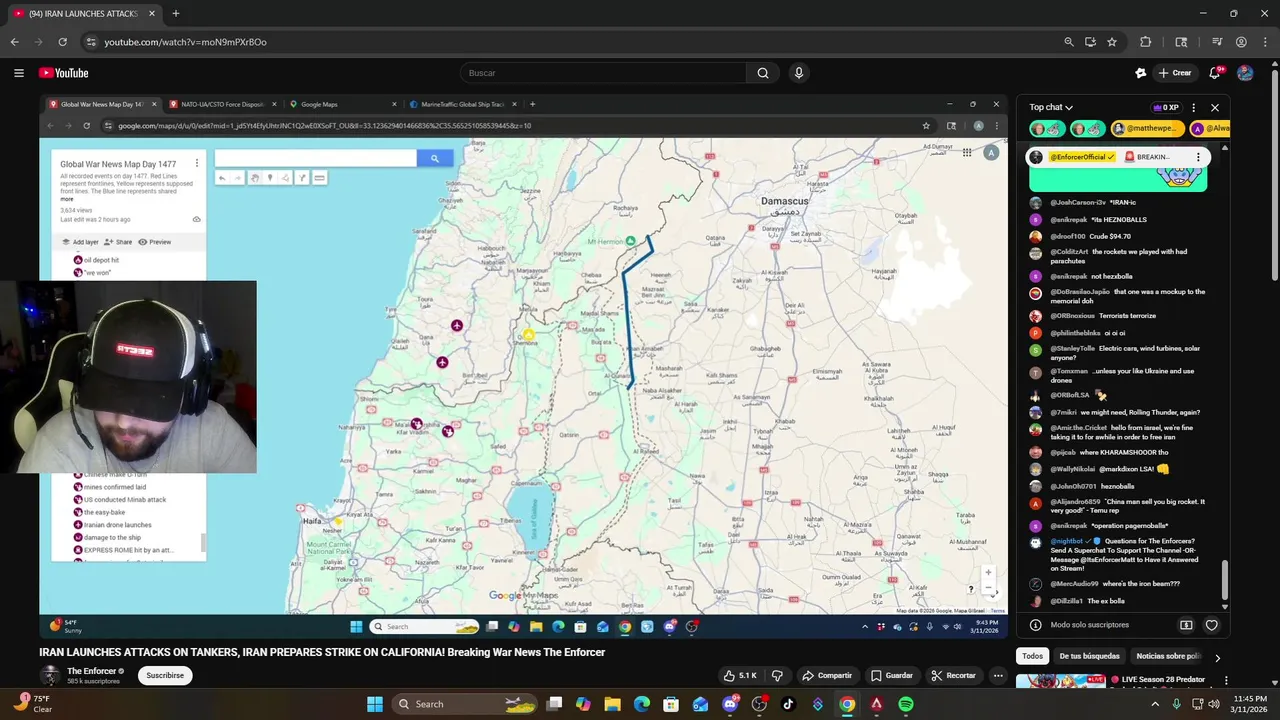Click the Crear create button
1280x720 pixels.
[1175, 73]
